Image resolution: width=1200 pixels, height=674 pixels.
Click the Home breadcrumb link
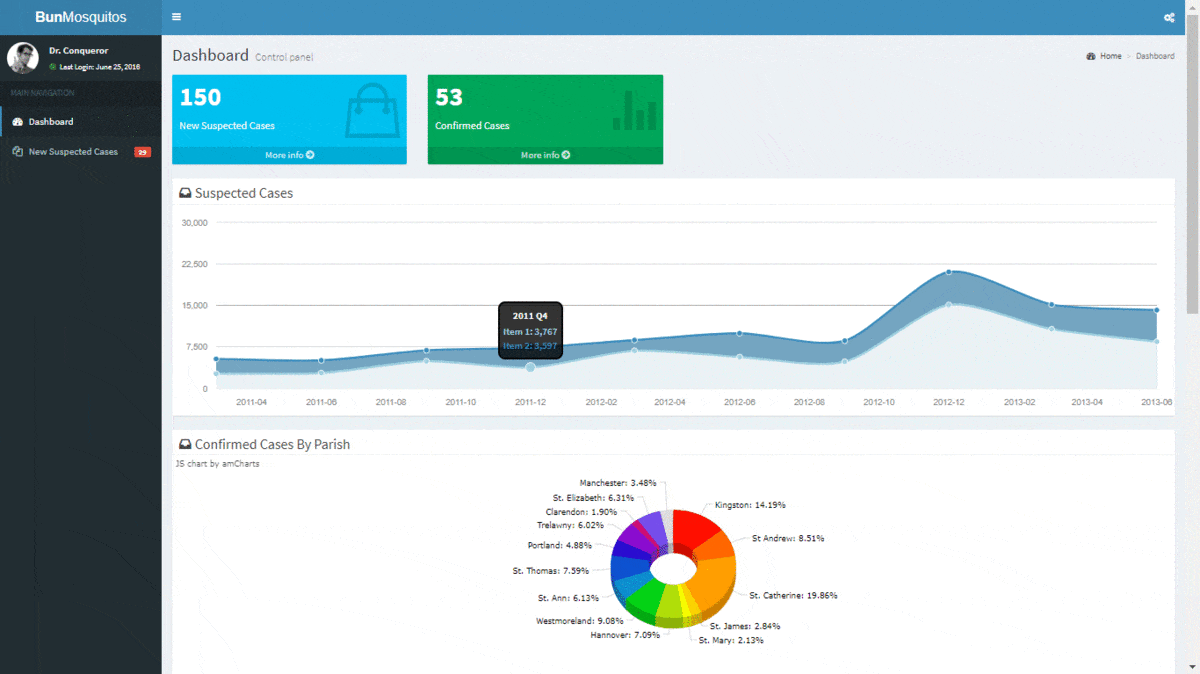(x=1111, y=56)
